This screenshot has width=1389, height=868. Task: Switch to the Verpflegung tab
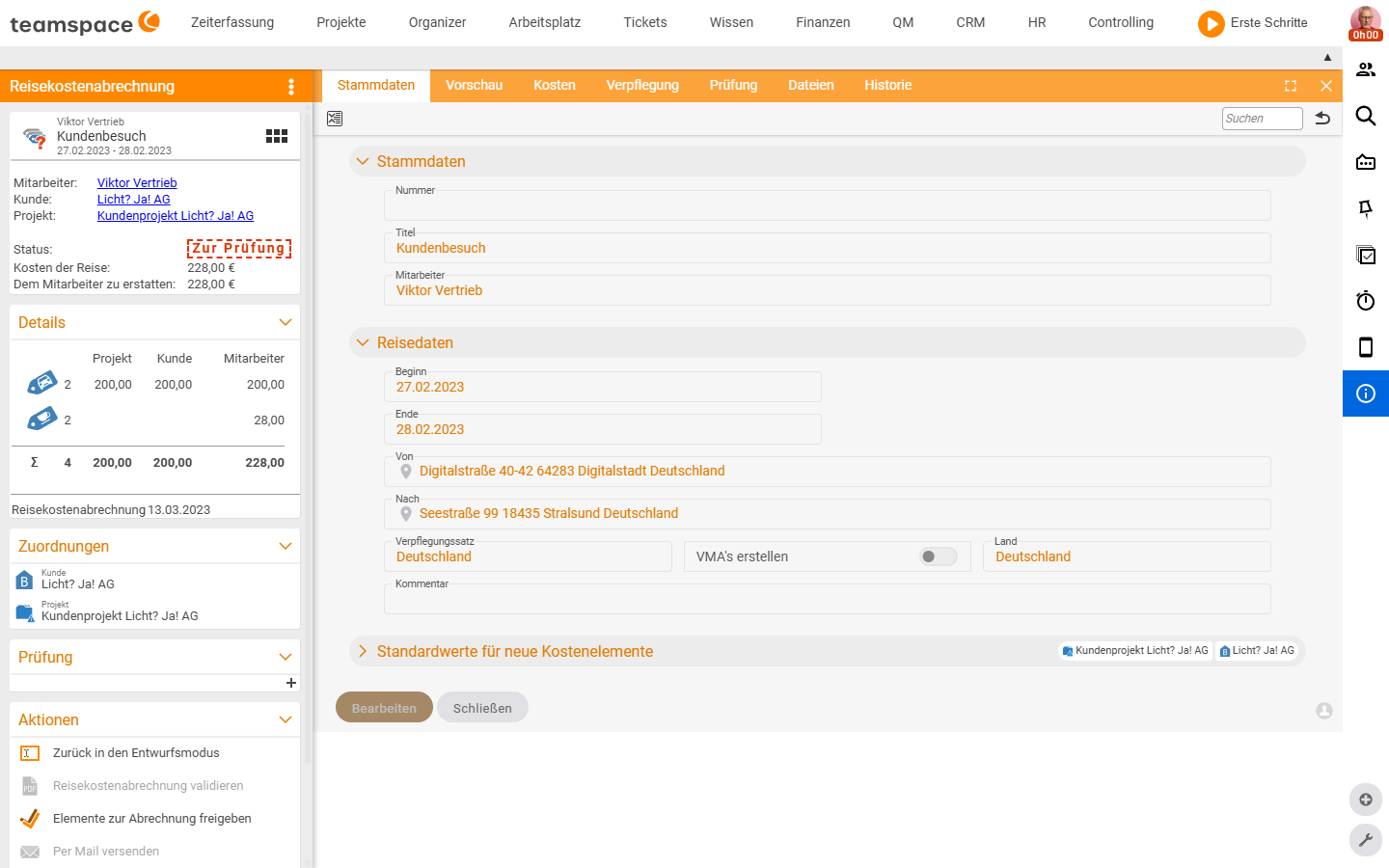pos(642,86)
